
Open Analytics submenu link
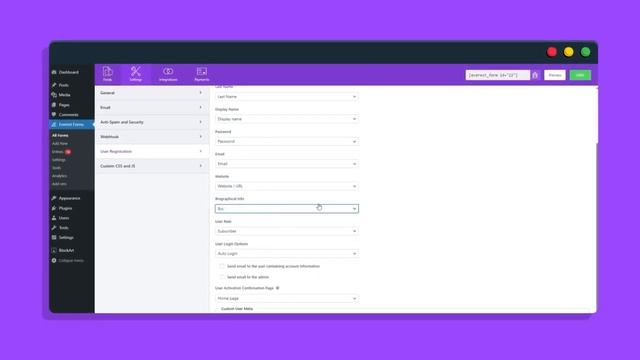59,176
